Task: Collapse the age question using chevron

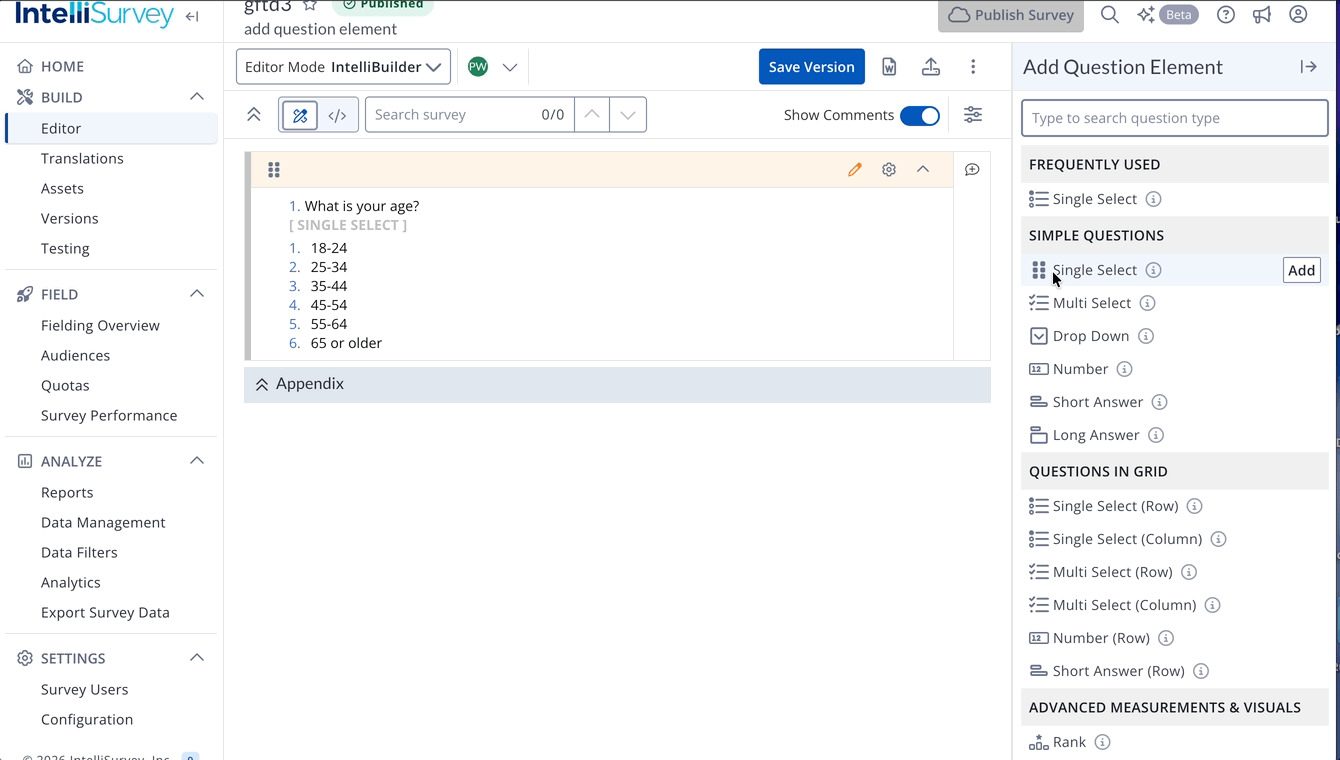Action: coord(923,170)
